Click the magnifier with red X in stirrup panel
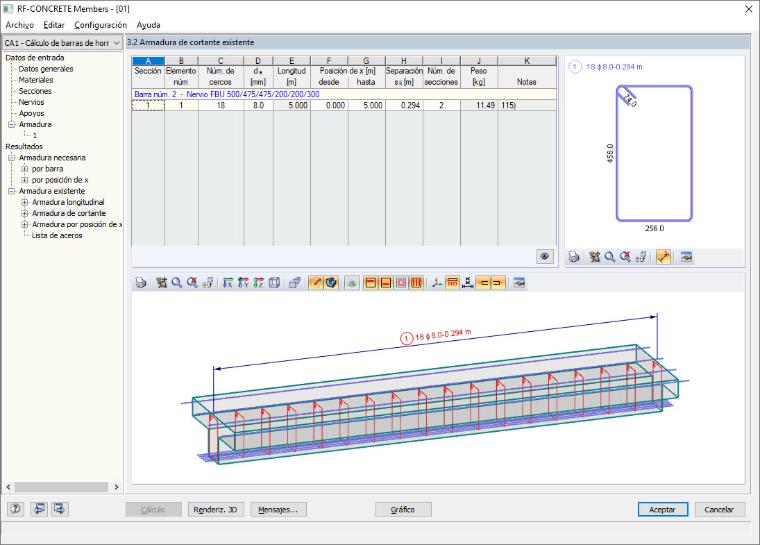The image size is (760, 545). tap(626, 257)
